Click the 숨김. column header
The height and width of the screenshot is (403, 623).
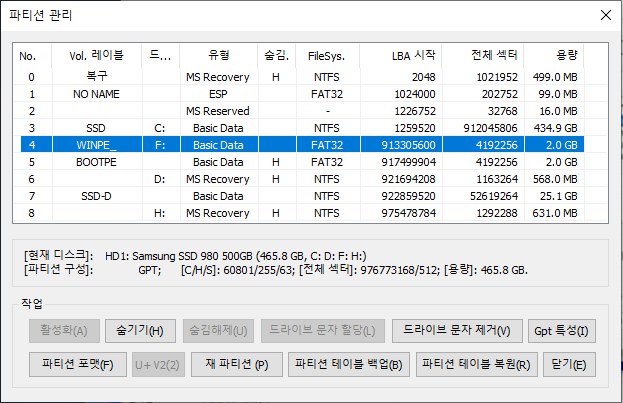coord(277,56)
